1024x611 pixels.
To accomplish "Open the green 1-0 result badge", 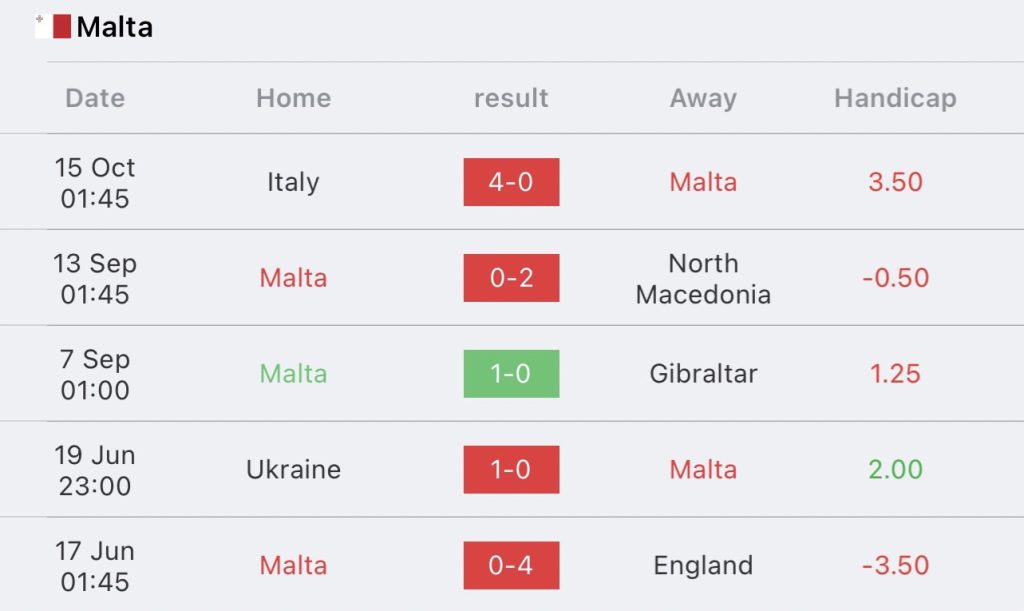I will click(x=511, y=373).
